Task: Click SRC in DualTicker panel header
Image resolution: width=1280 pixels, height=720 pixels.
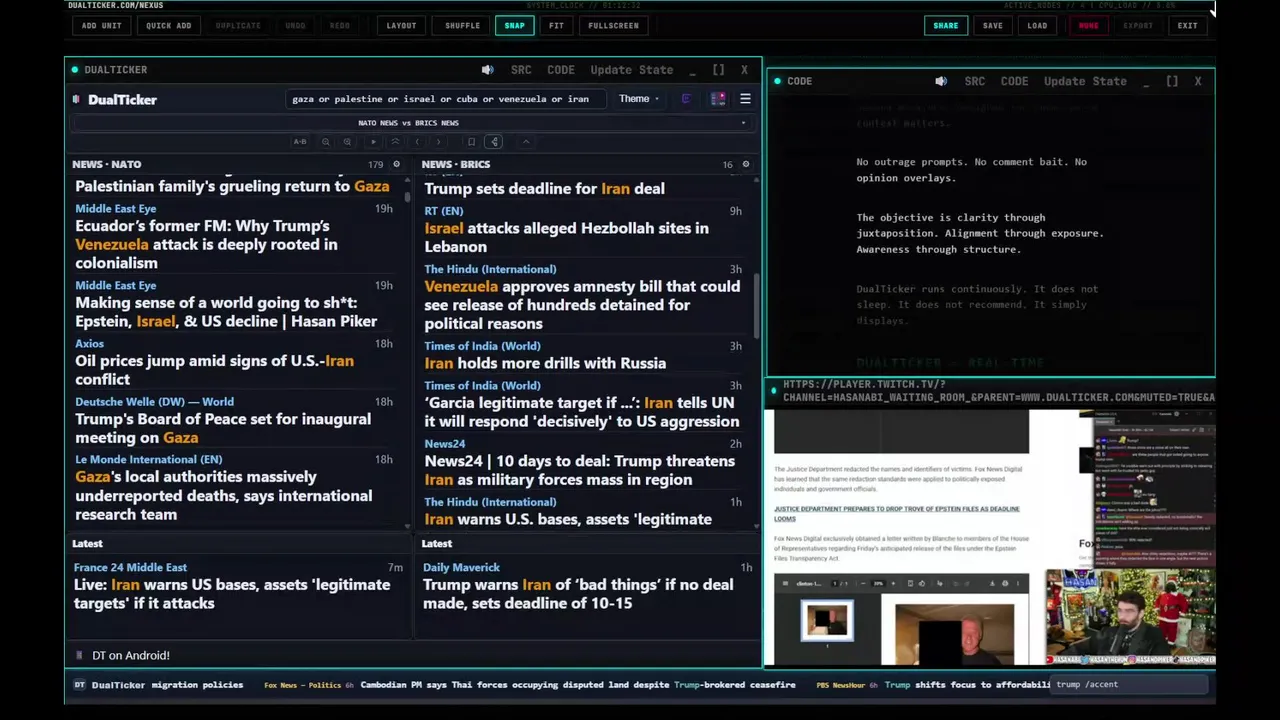Action: 521,70
